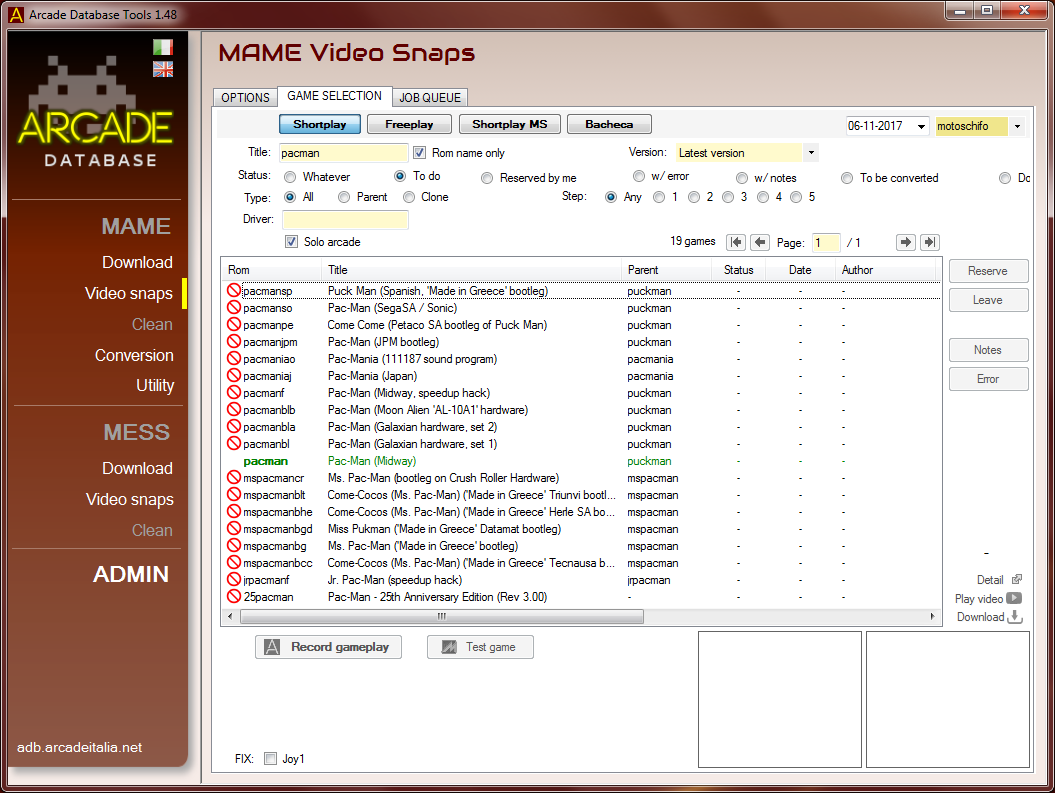Open the date picker dropdown 06-11-2017
This screenshot has width=1055, height=793.
point(921,126)
